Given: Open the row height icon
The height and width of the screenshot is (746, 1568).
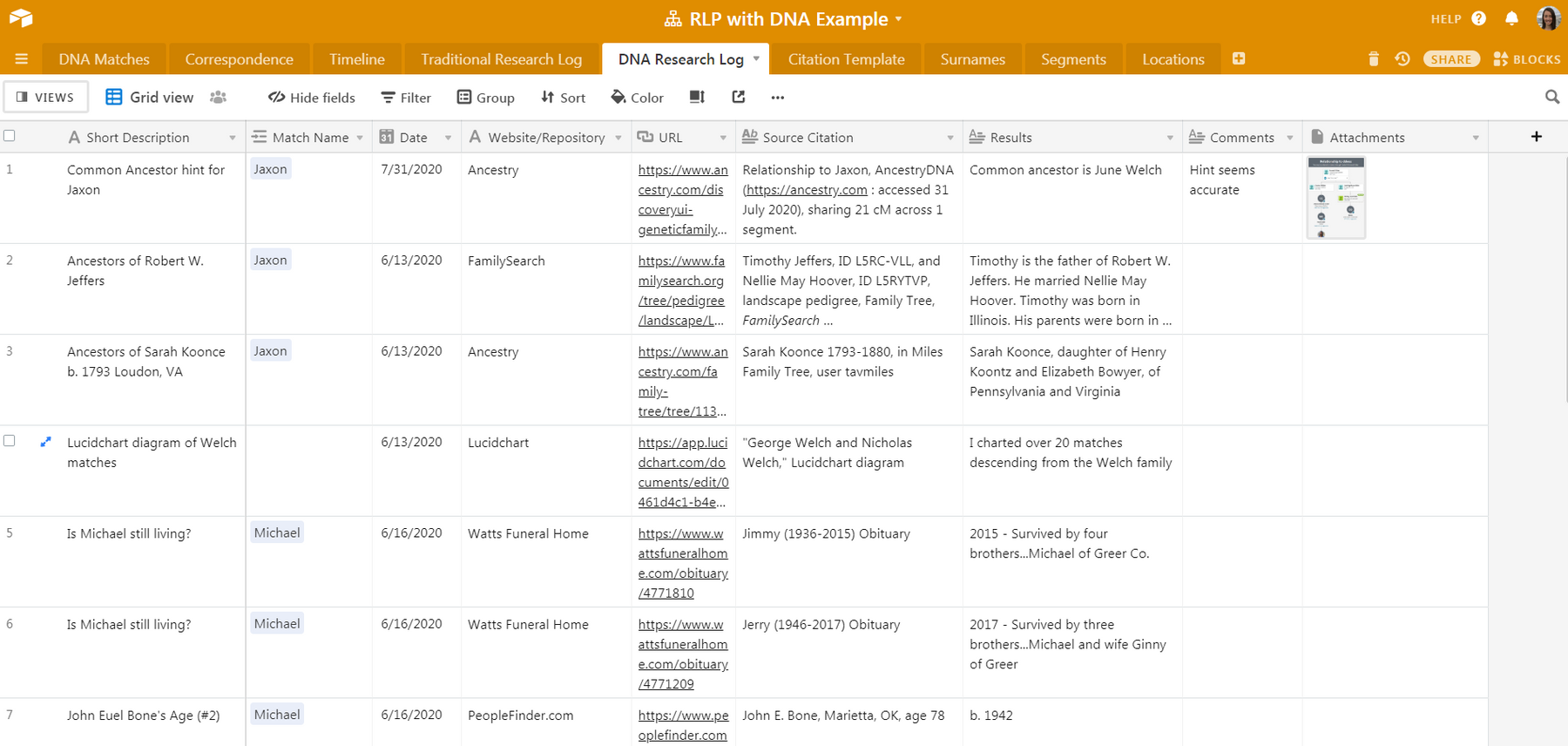Looking at the screenshot, I should (697, 97).
